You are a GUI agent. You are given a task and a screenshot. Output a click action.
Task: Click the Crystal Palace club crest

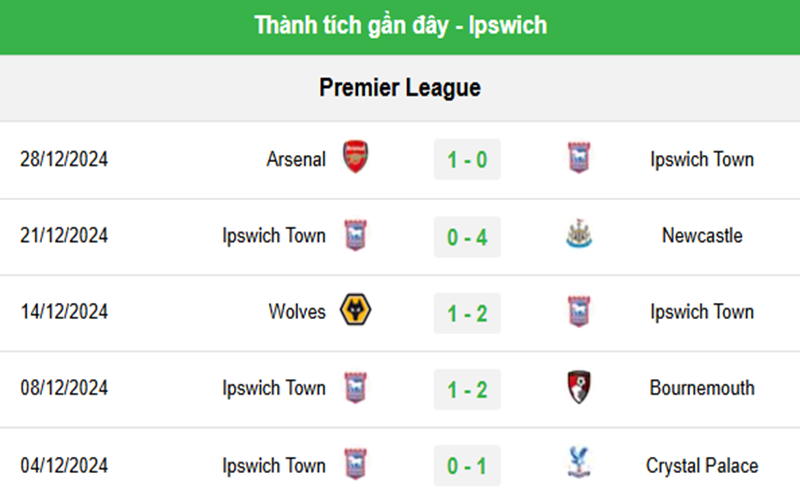[578, 465]
